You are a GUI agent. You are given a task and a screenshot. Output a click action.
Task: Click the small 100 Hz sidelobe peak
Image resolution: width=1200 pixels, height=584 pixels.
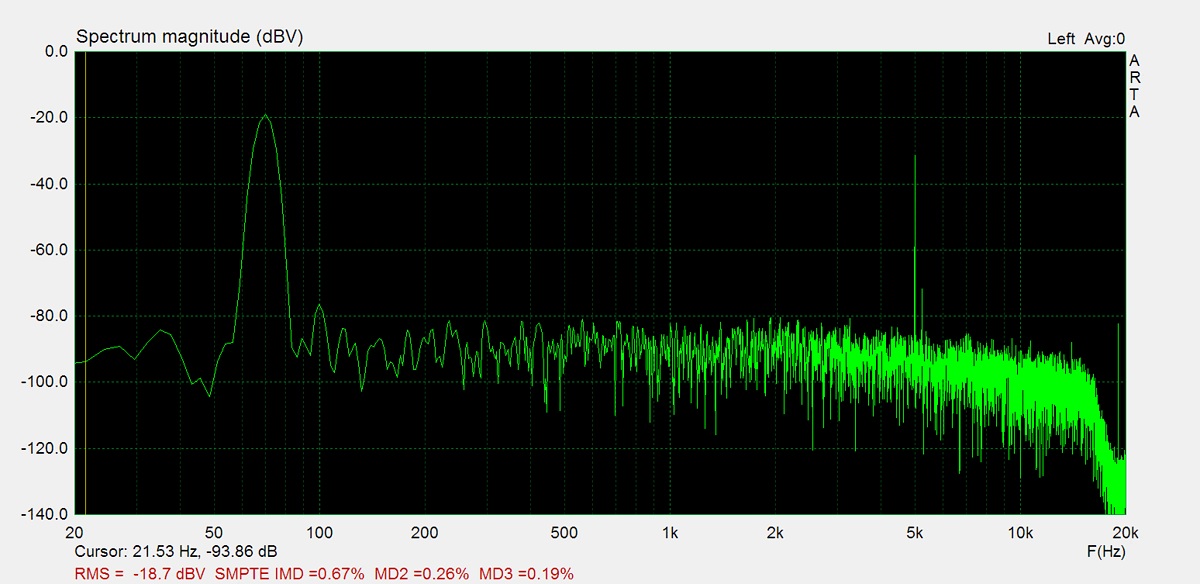[319, 305]
